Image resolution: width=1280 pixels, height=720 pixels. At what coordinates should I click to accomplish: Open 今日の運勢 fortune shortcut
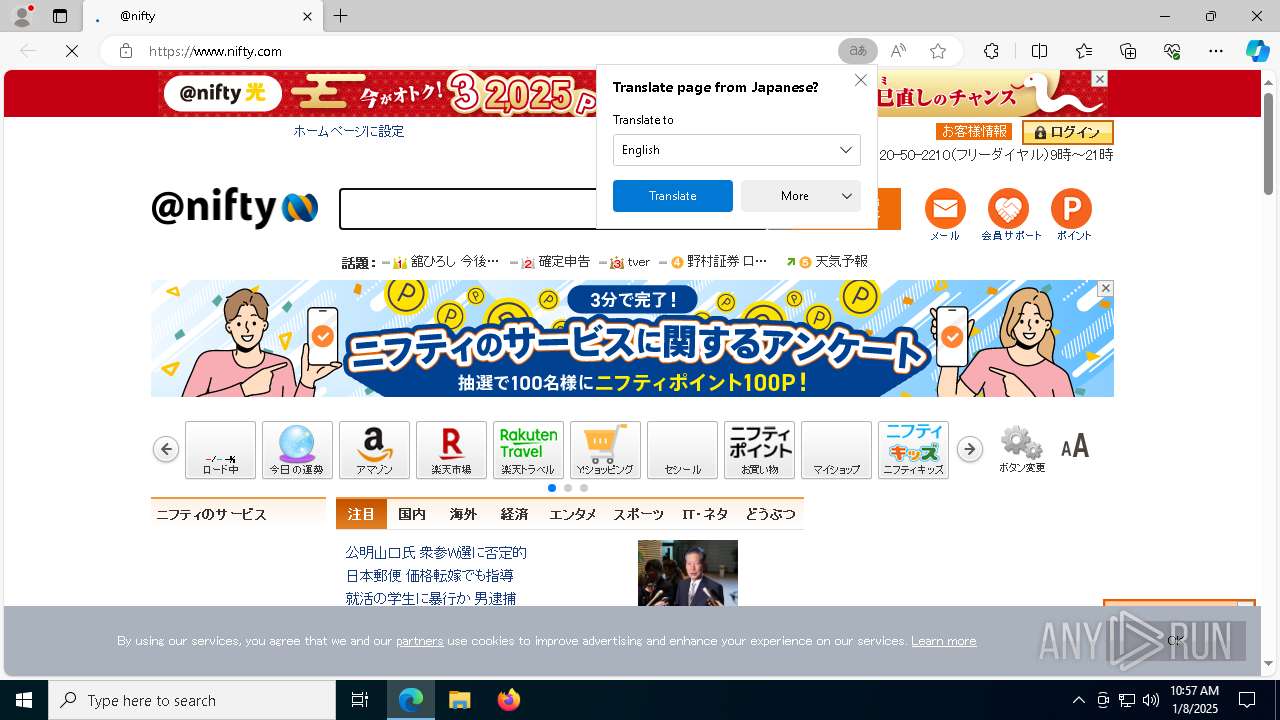297,450
